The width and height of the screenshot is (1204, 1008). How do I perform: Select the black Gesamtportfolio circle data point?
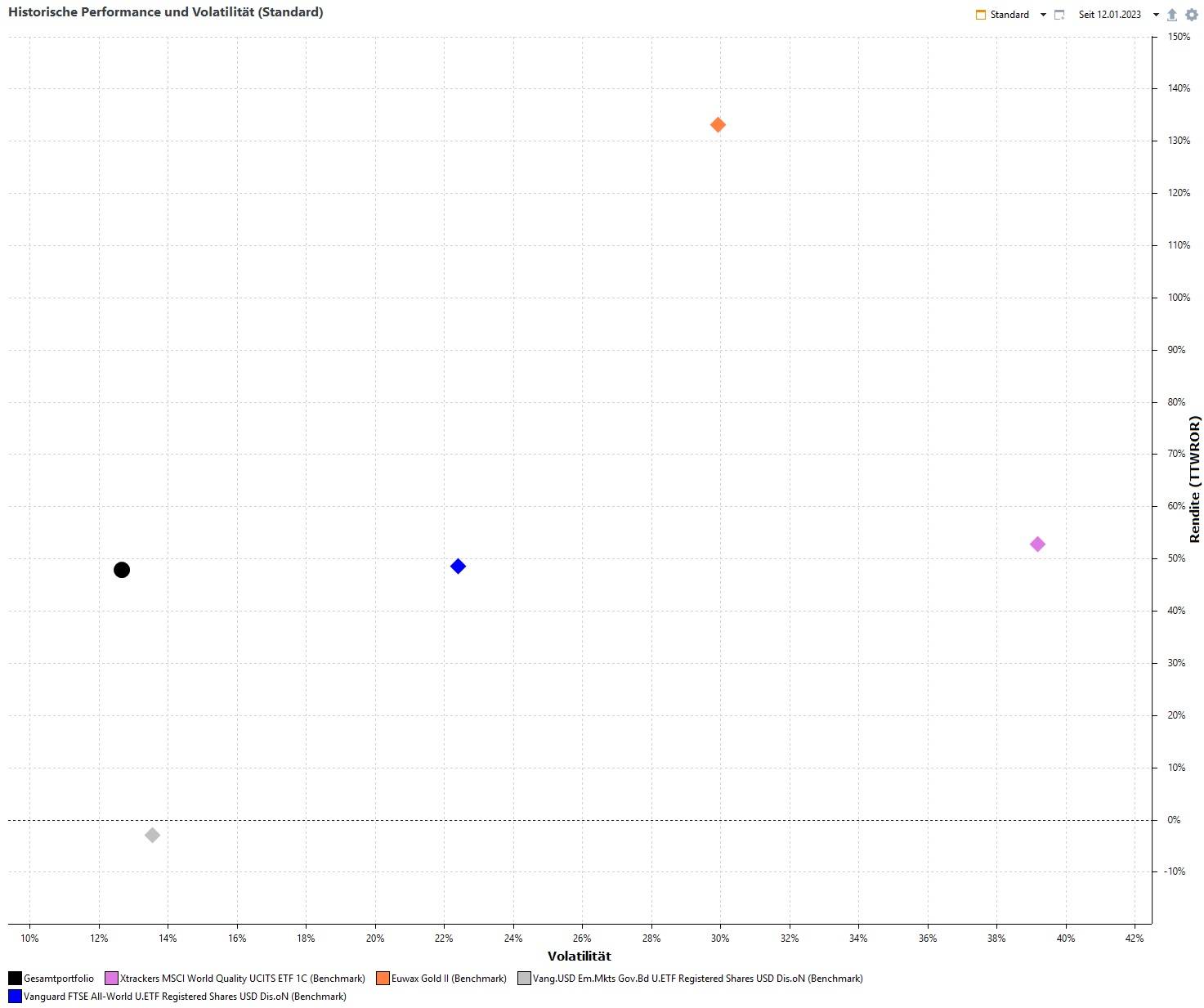pyautogui.click(x=122, y=570)
